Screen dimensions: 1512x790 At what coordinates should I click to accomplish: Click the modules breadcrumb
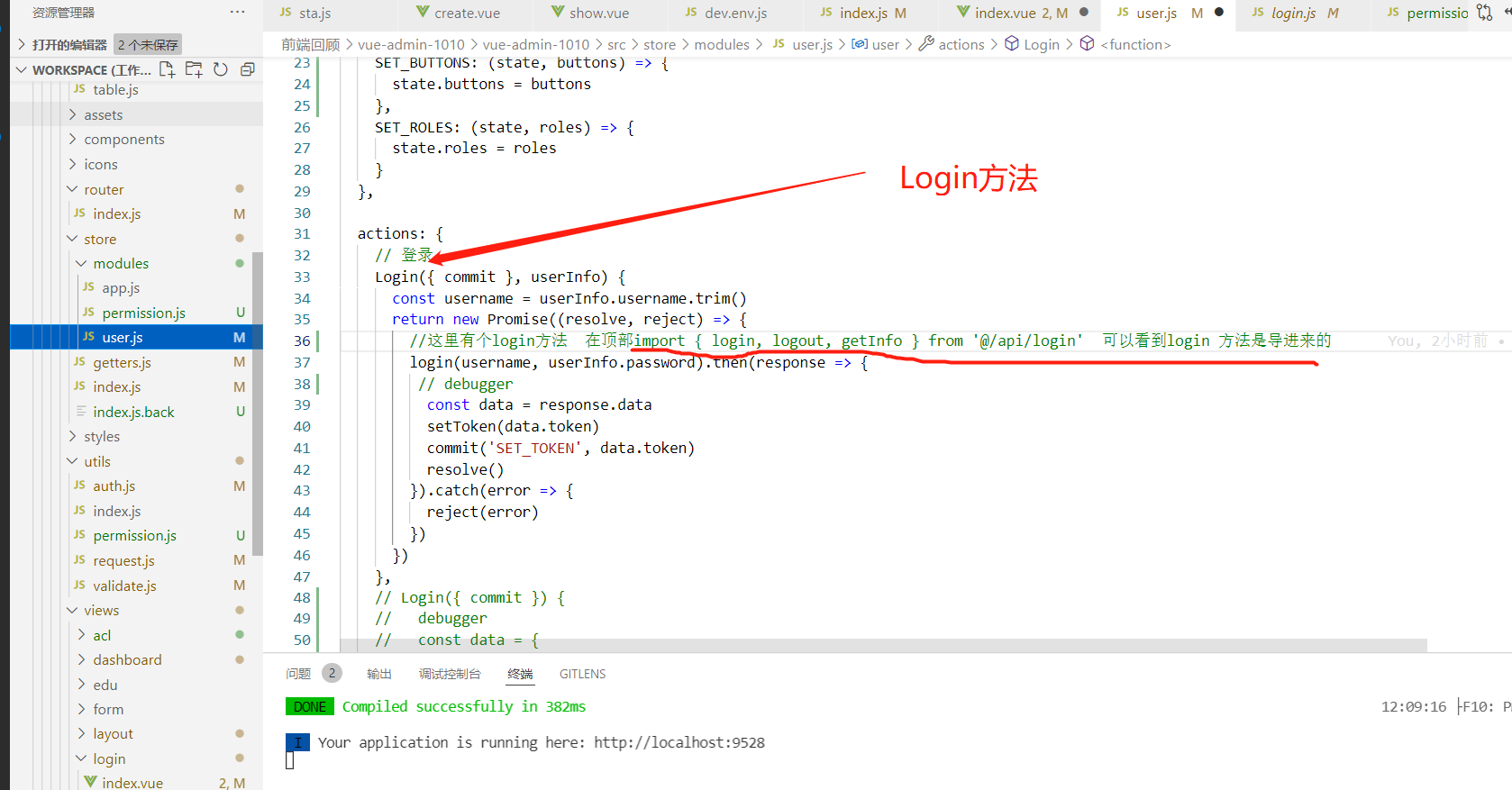[x=722, y=44]
